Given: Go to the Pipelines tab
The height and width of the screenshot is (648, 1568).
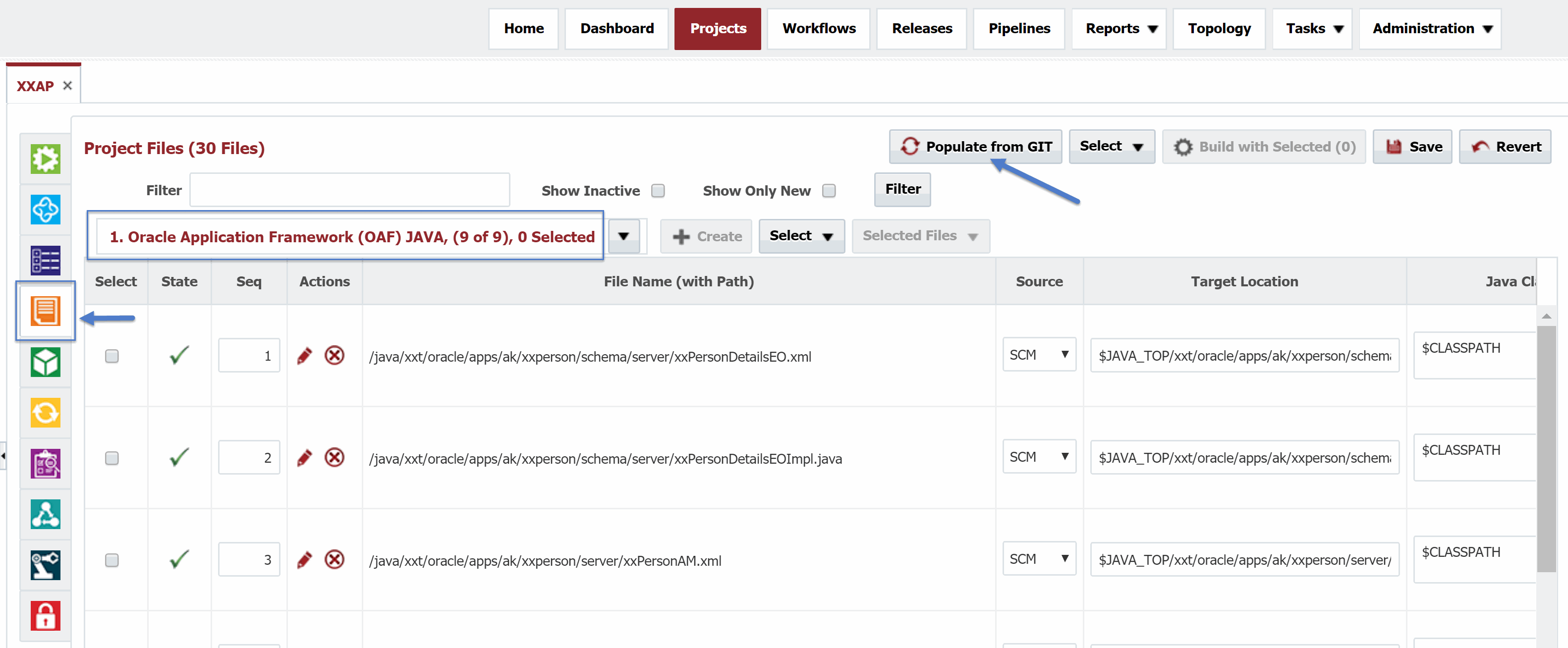Looking at the screenshot, I should tap(1019, 29).
